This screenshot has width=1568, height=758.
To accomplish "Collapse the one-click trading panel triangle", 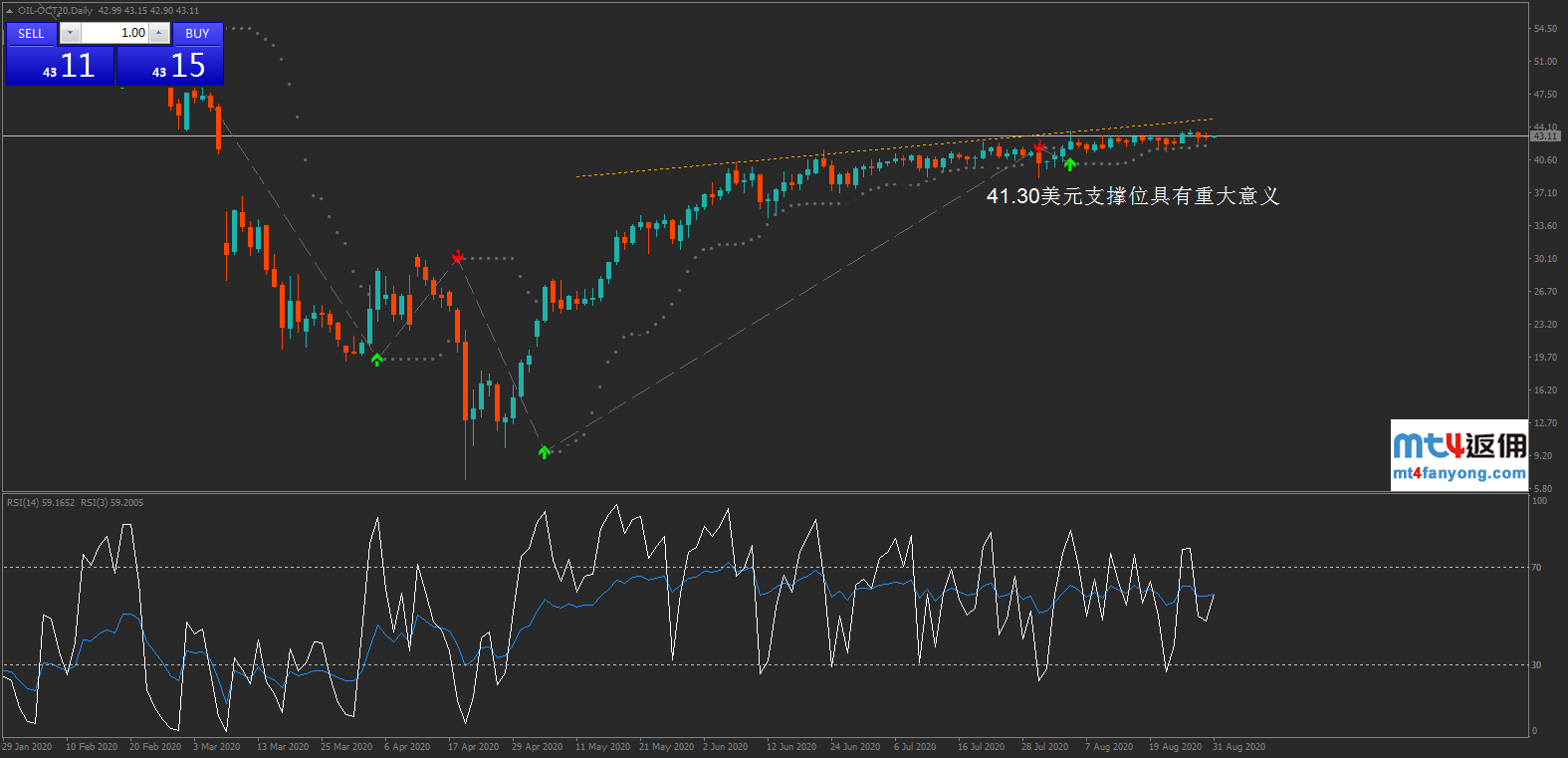I will 9,11.
